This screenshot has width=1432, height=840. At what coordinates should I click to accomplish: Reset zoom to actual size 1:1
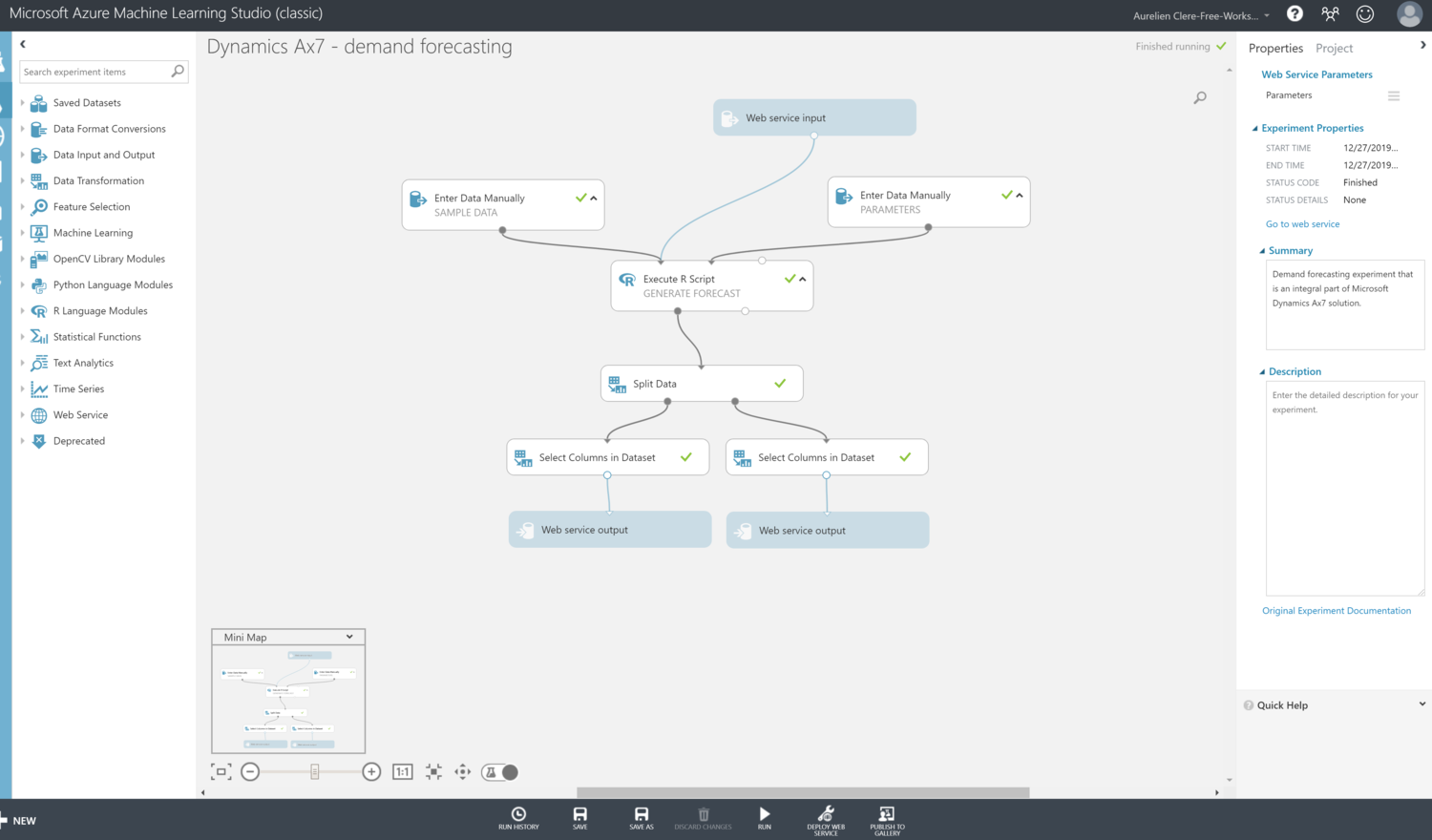(x=403, y=771)
